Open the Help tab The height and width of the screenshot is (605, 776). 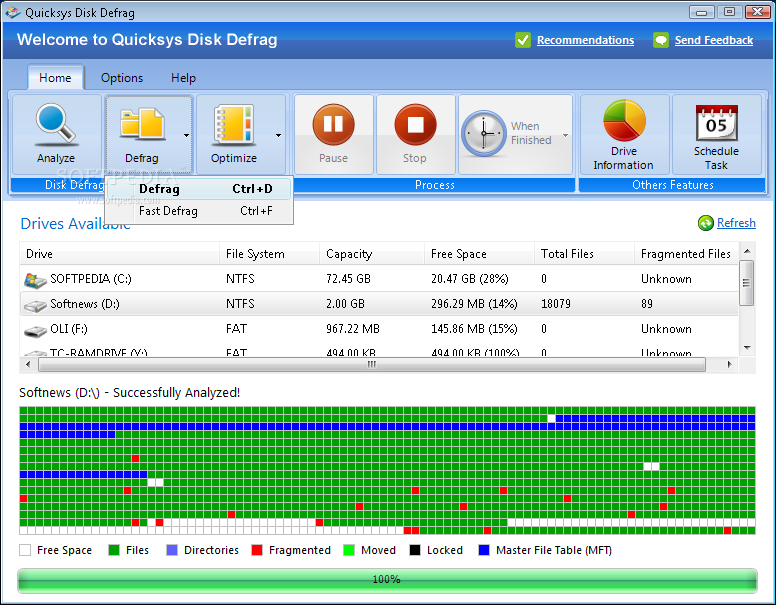click(x=184, y=78)
